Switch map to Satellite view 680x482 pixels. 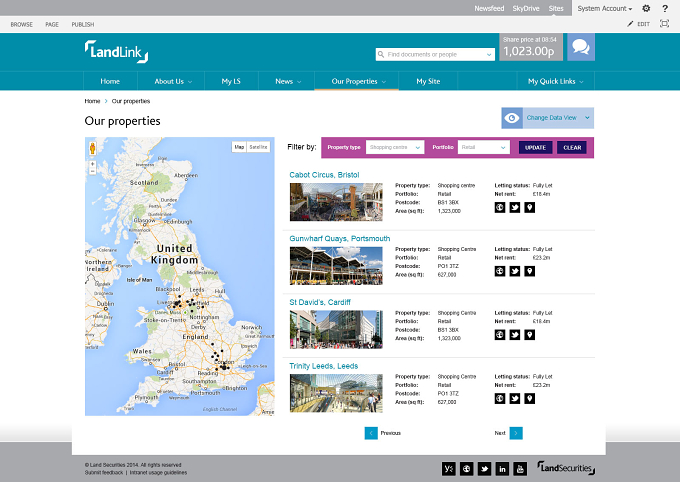(x=258, y=147)
